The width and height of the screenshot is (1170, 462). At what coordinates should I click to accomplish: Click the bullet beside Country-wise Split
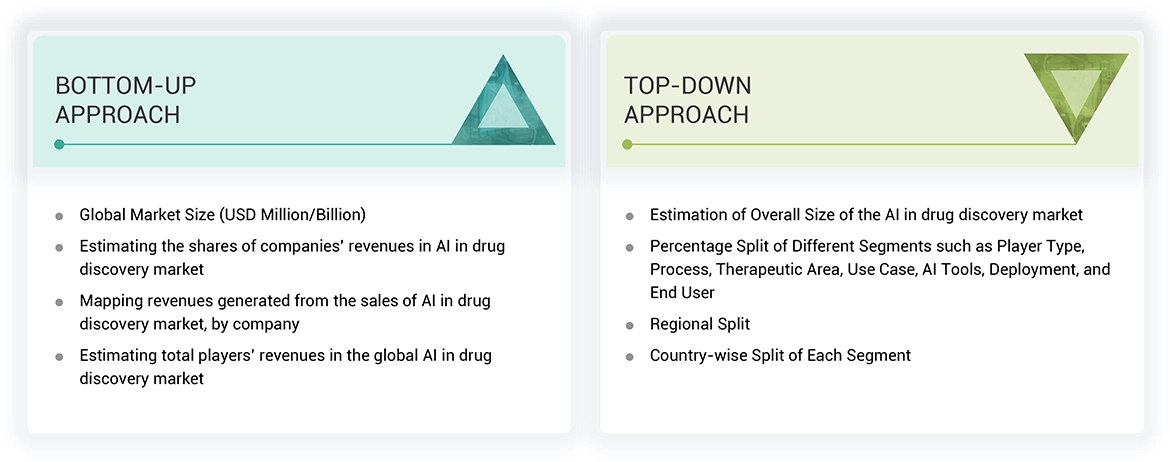tap(630, 356)
